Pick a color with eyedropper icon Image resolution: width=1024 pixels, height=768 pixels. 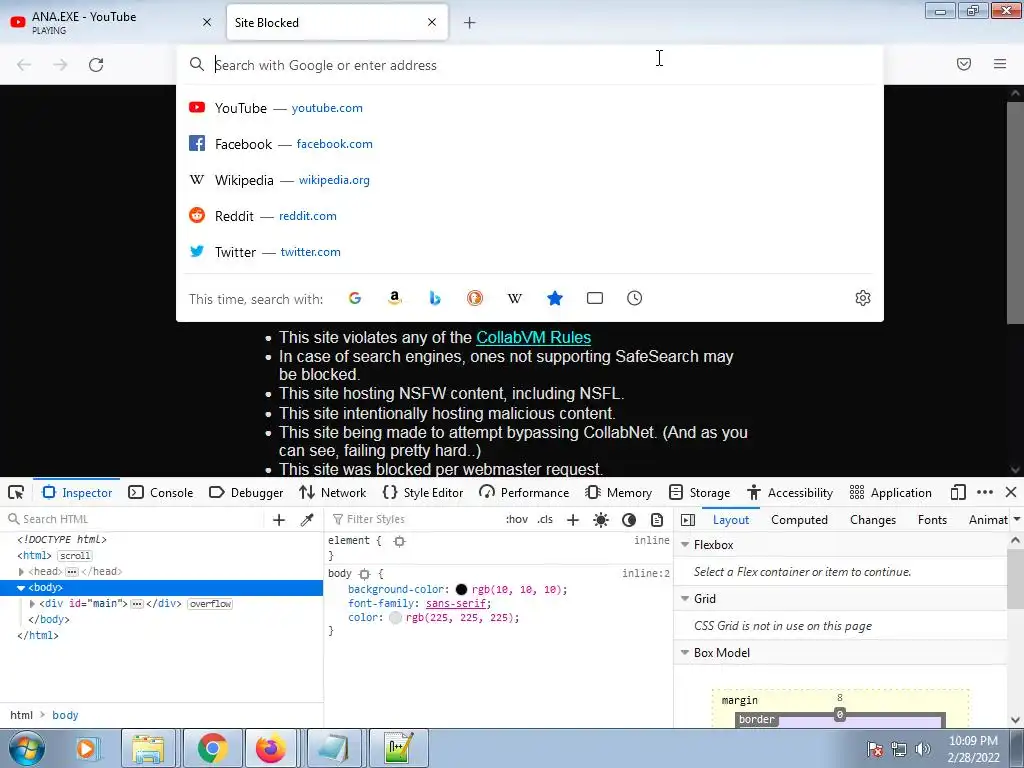pyautogui.click(x=307, y=520)
